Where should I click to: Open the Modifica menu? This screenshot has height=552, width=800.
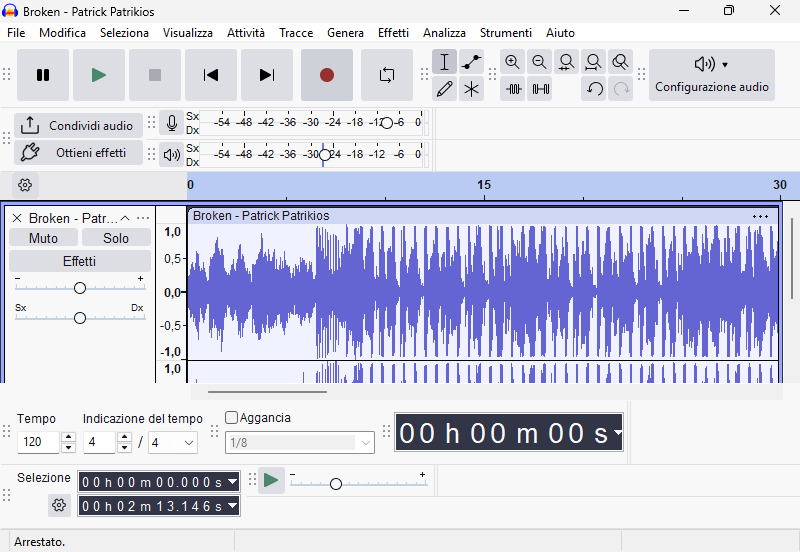tap(62, 33)
